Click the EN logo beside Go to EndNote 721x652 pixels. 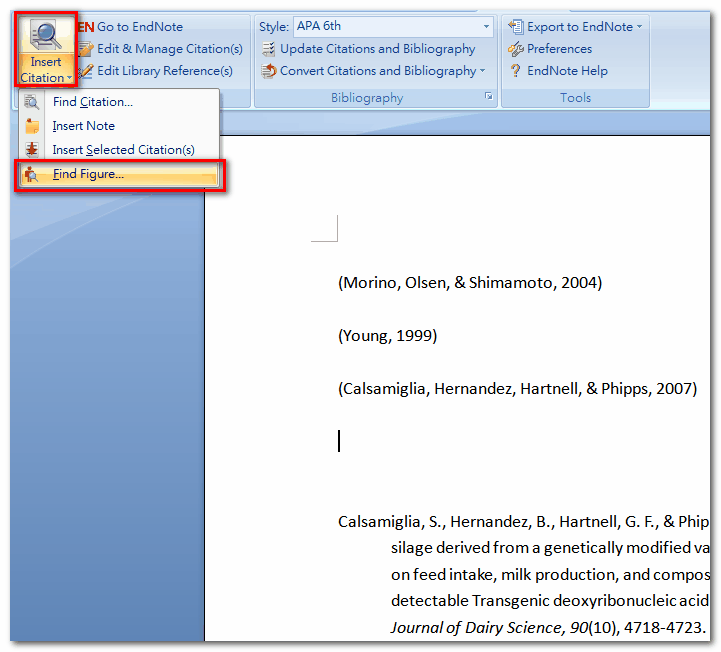(86, 27)
